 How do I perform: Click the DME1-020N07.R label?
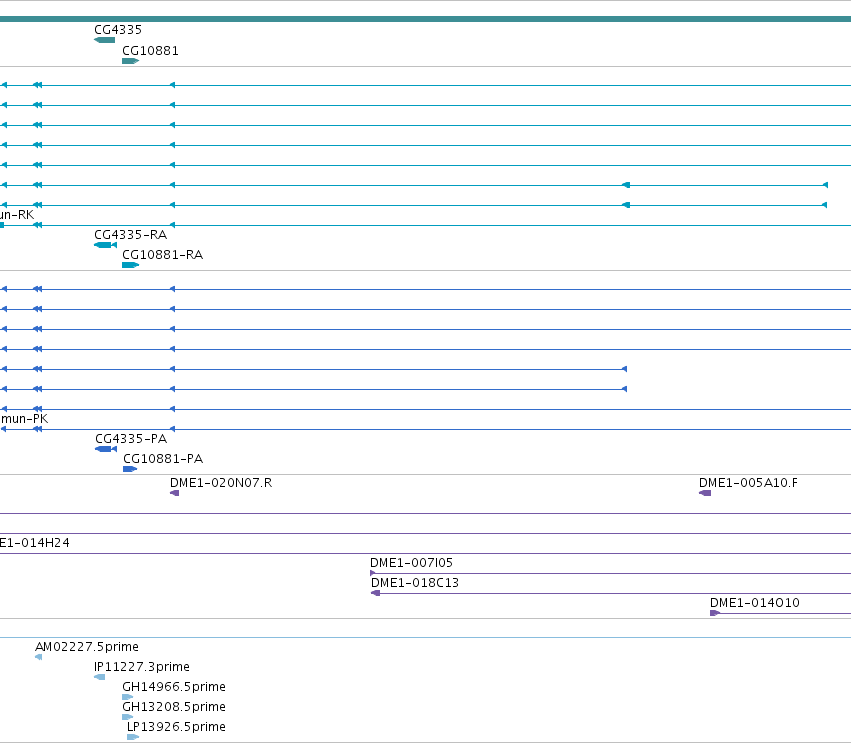(x=221, y=482)
